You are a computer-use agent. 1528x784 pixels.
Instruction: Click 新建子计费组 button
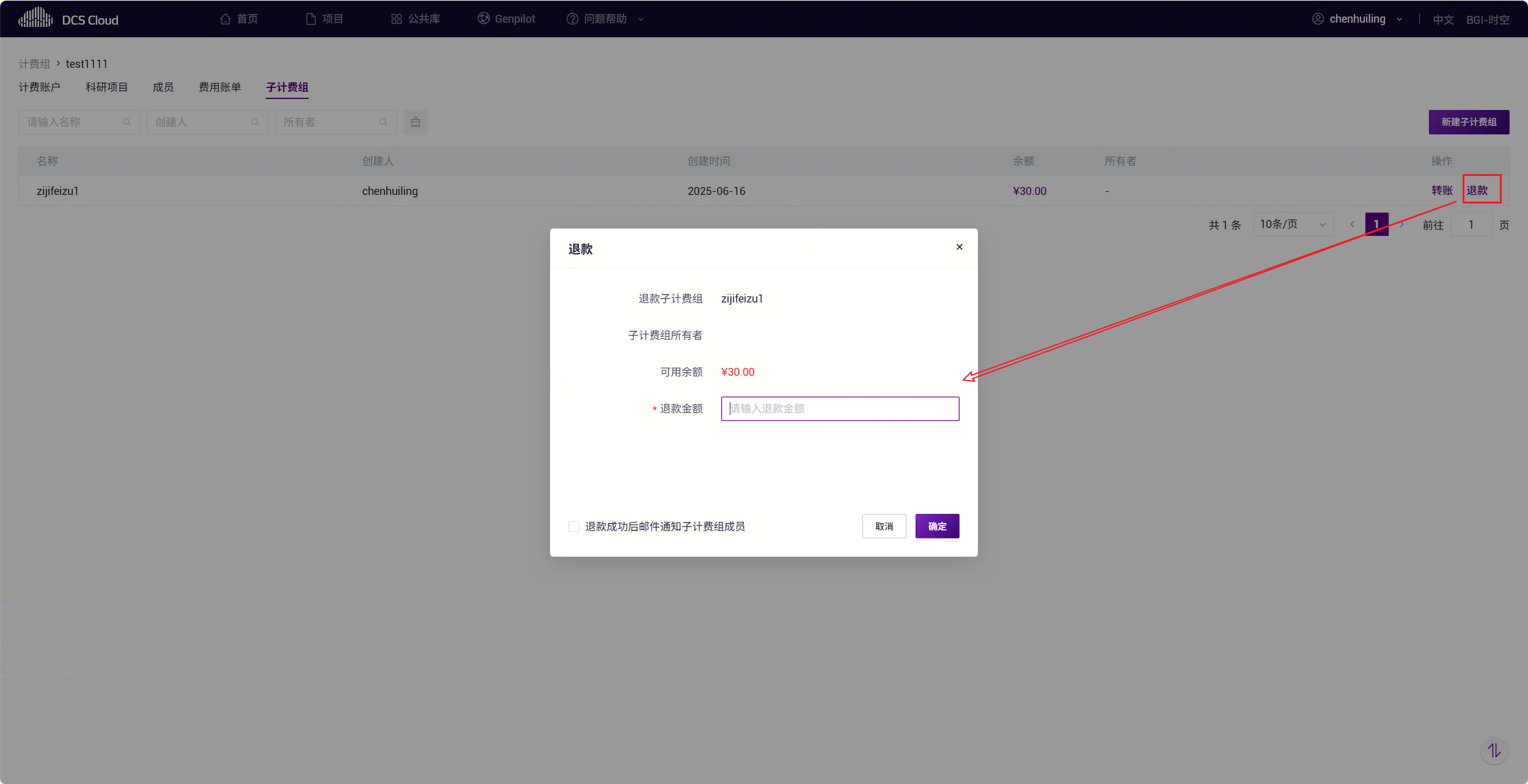pyautogui.click(x=1469, y=122)
